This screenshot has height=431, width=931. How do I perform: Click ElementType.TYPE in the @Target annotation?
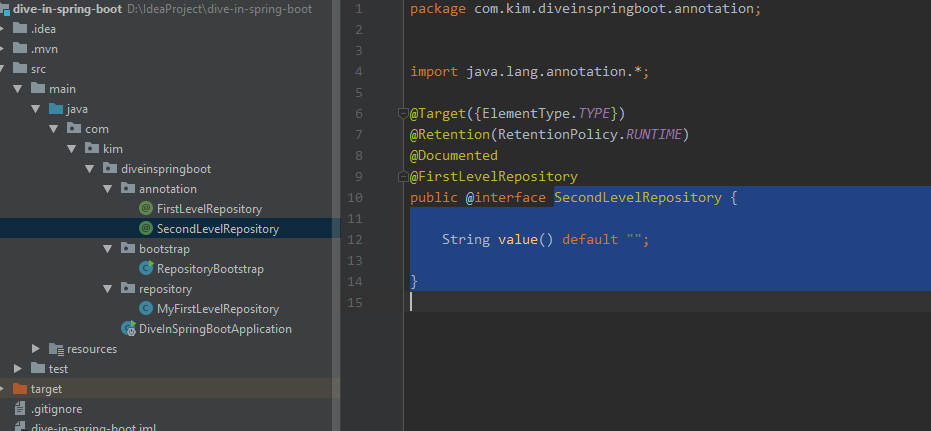tap(546, 113)
